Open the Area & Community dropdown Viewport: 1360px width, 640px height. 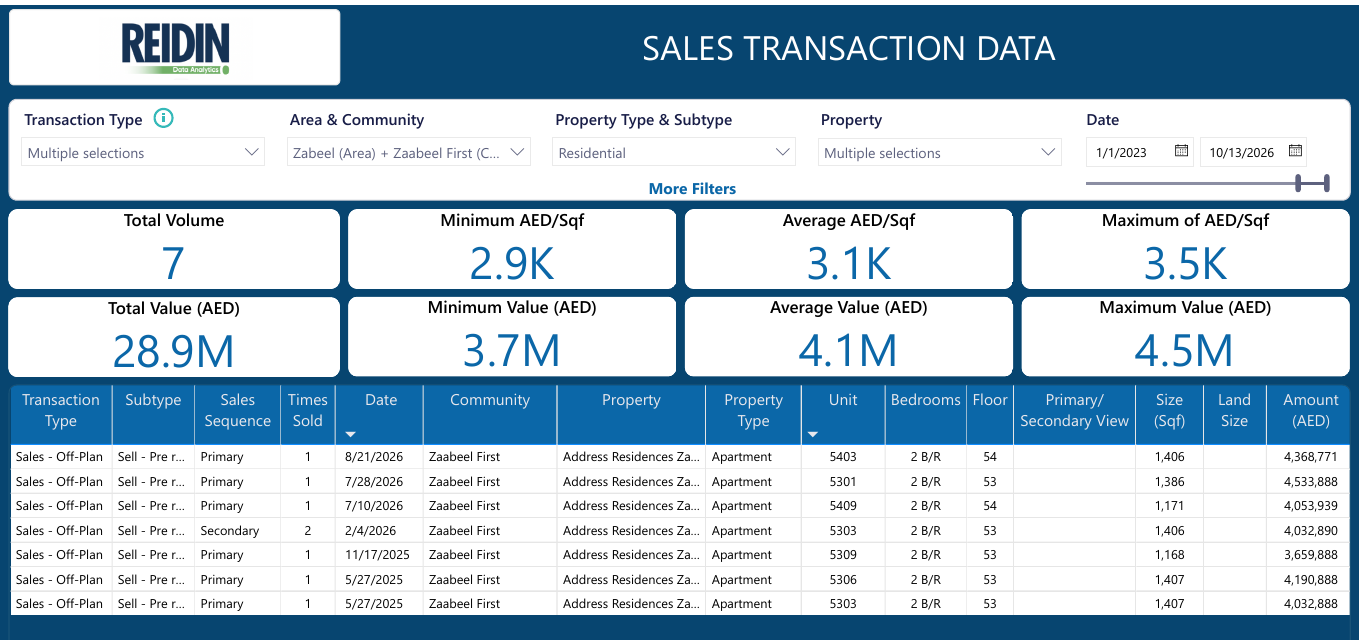pyautogui.click(x=408, y=153)
